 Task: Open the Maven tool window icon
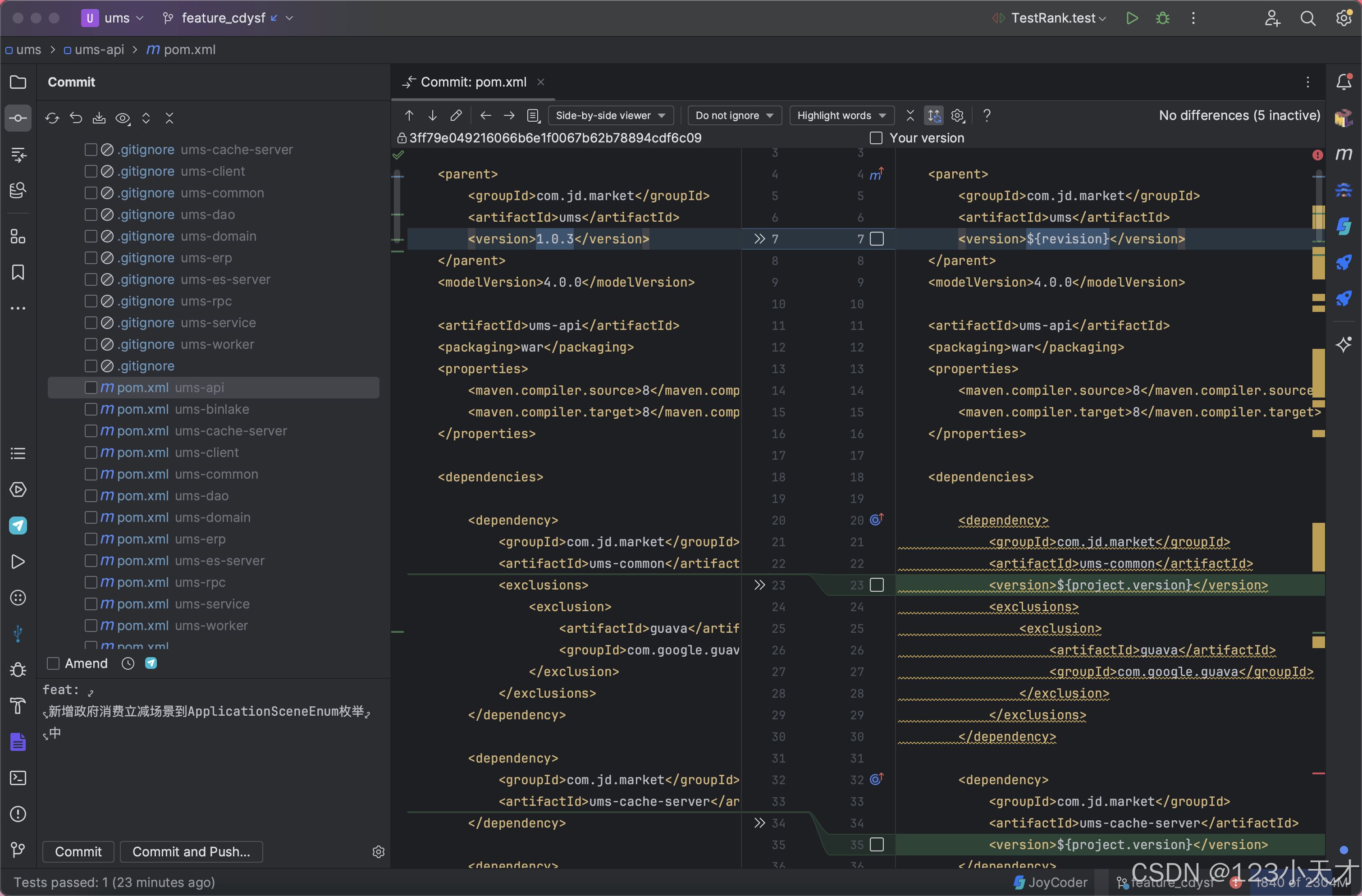tap(1344, 154)
